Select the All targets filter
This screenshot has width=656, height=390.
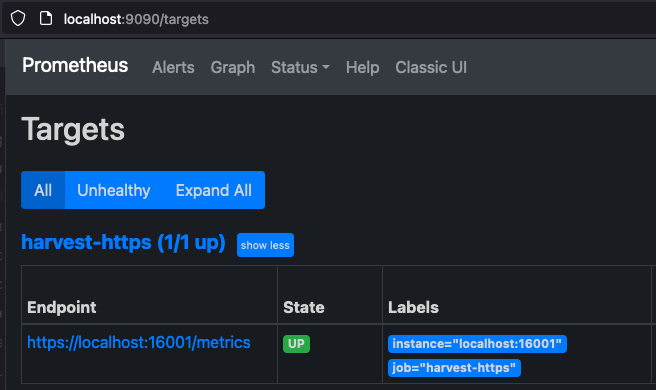click(x=43, y=190)
